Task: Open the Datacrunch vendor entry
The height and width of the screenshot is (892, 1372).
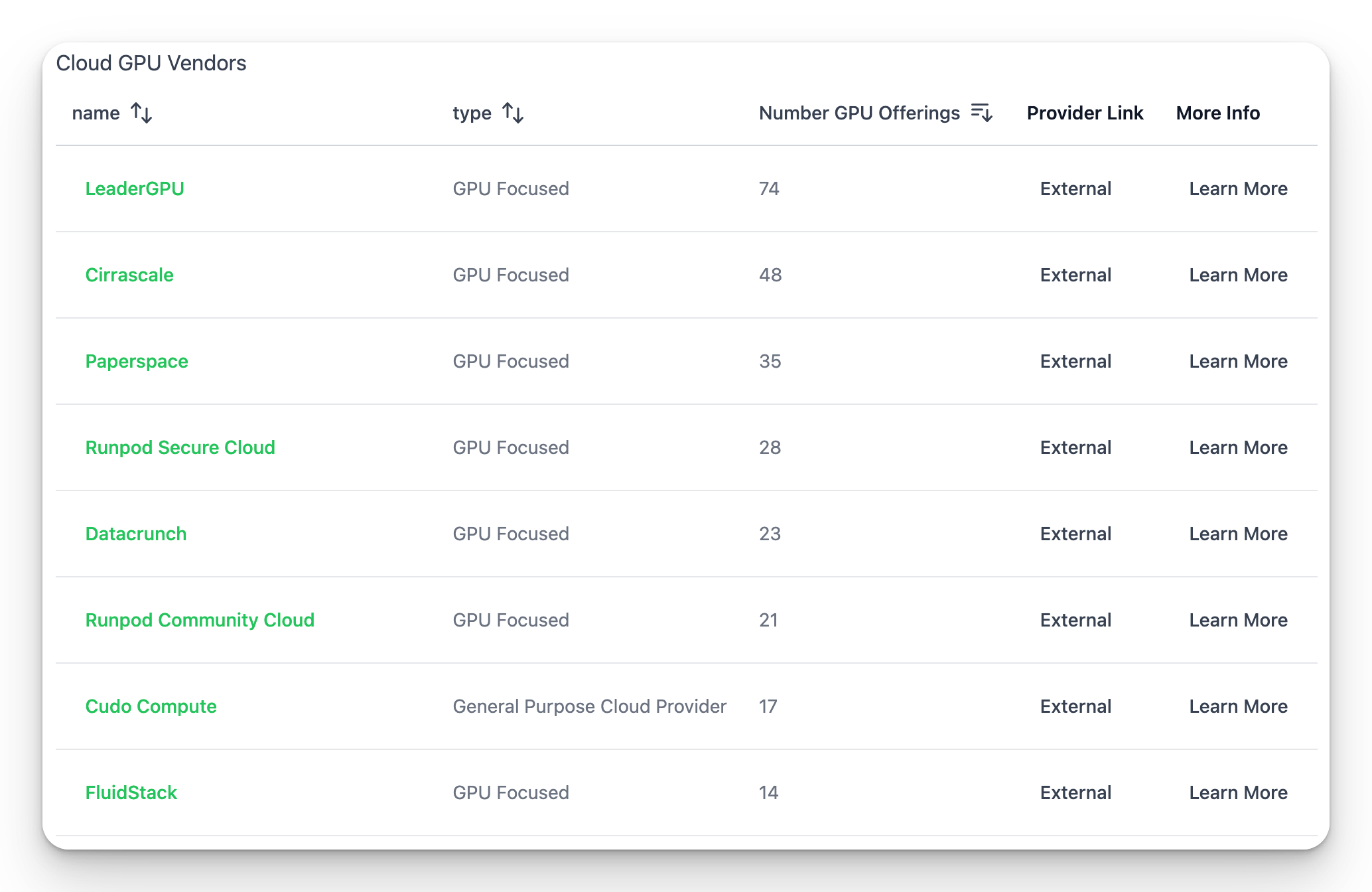Action: click(136, 534)
